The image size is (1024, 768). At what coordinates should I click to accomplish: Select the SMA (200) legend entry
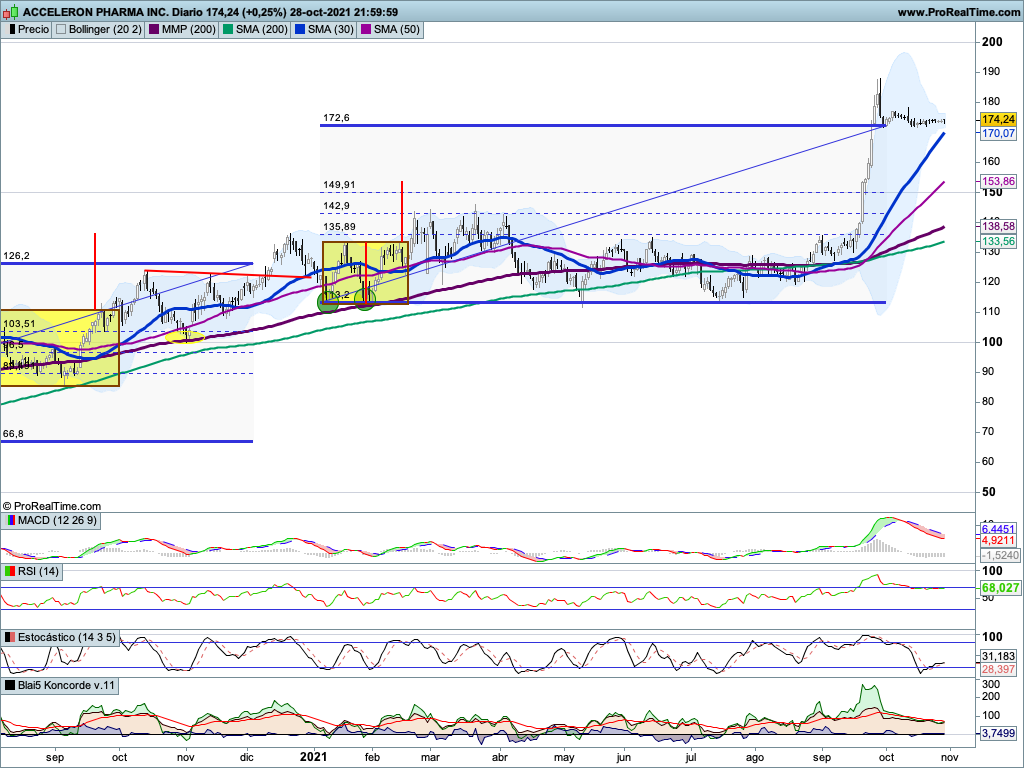255,29
